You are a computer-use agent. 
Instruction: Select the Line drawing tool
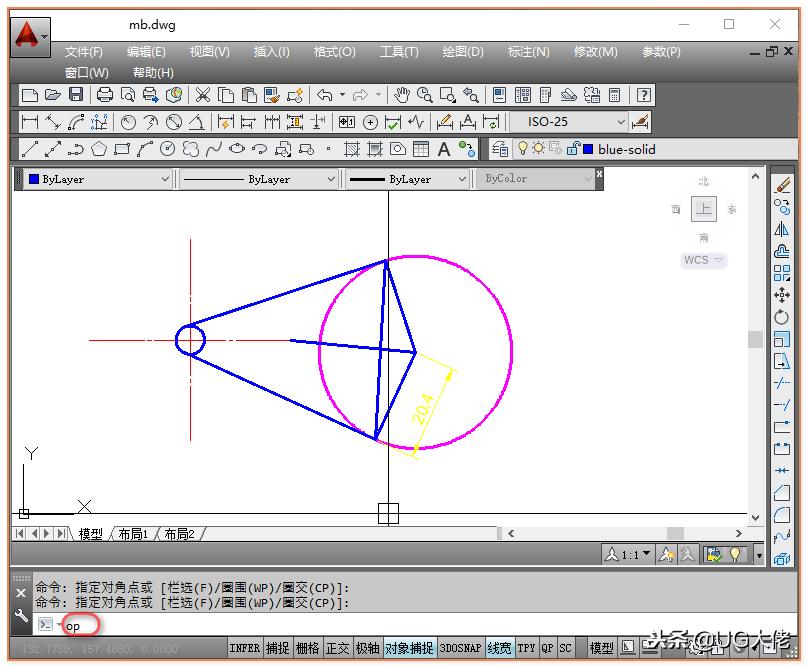[x=29, y=149]
